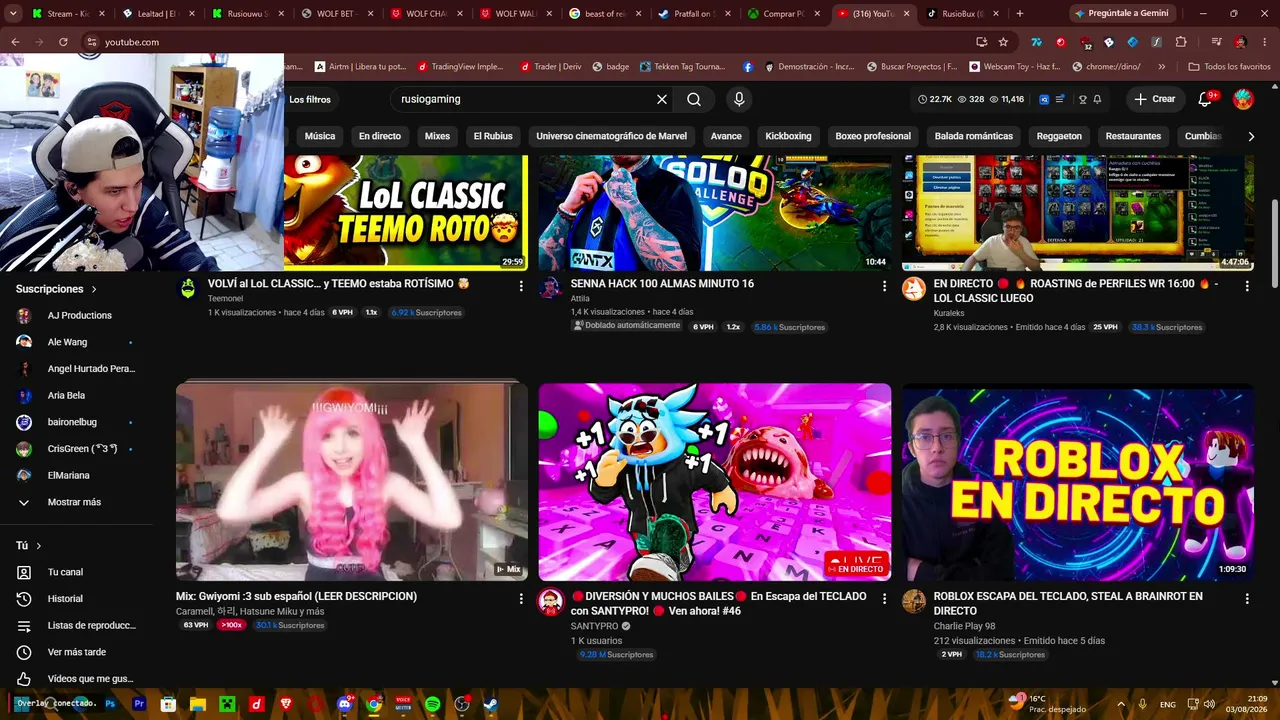Open Chrome extensions puzzle menu
1280x720 pixels.
click(x=1181, y=42)
